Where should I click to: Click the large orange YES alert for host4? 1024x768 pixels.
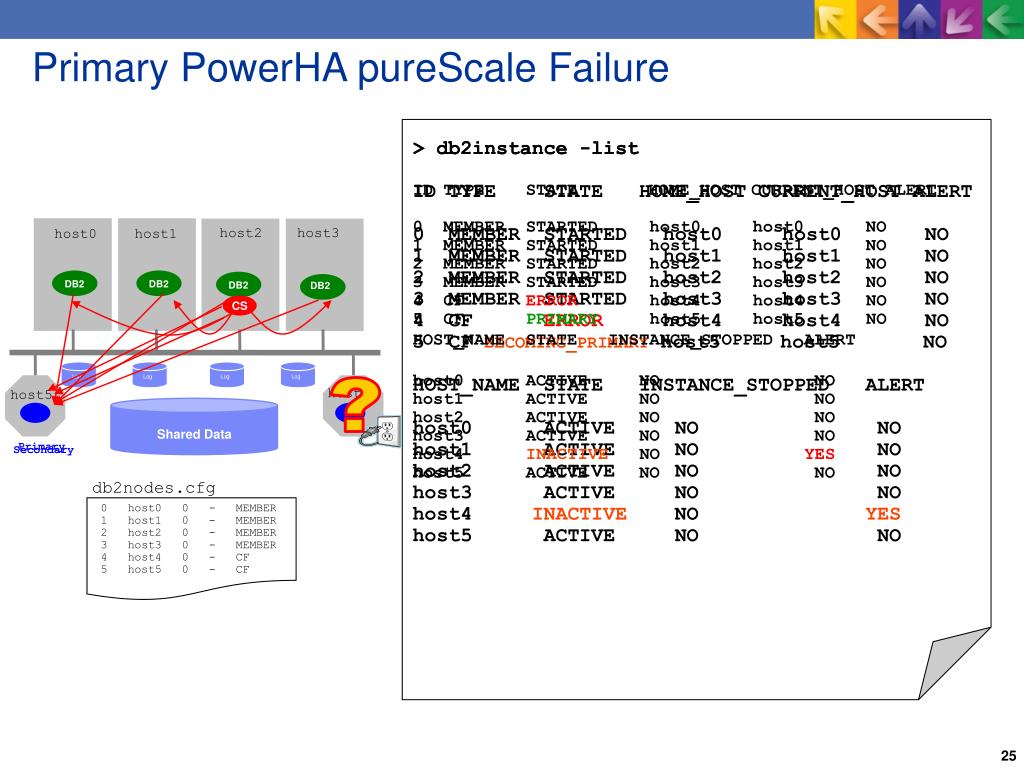[883, 514]
